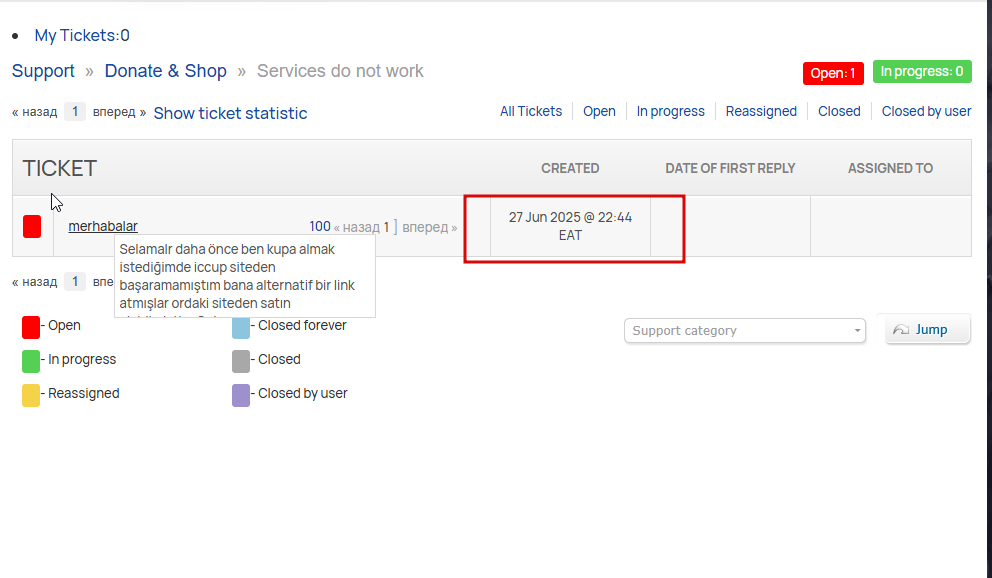The height and width of the screenshot is (578, 992).
Task: Go to Support breadcrumb
Action: tap(43, 71)
